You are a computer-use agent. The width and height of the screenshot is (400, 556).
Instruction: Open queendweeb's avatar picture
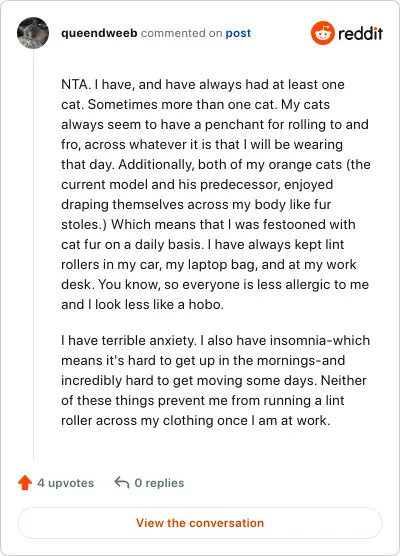33,33
